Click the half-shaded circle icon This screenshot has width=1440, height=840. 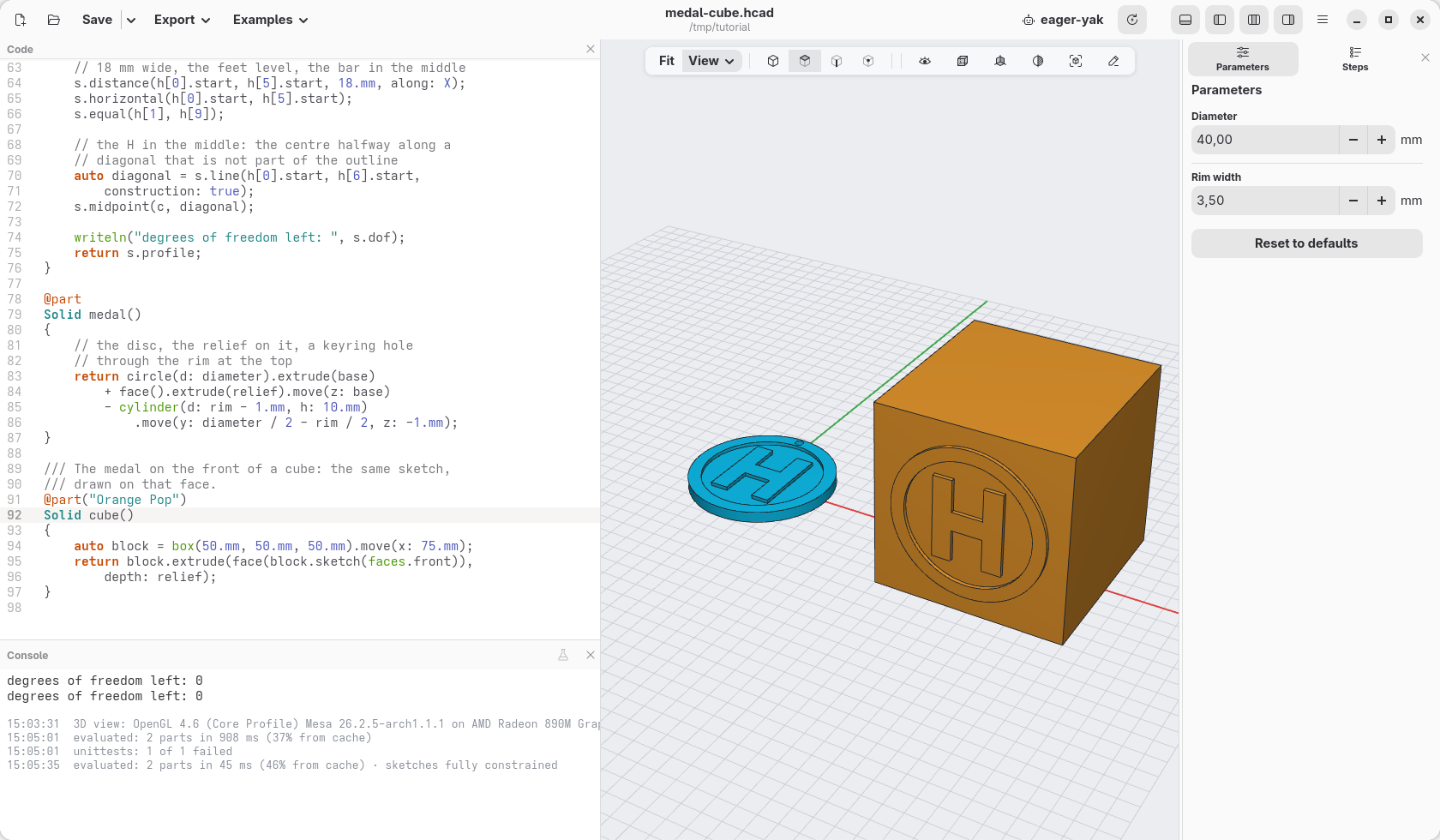pos(1038,61)
